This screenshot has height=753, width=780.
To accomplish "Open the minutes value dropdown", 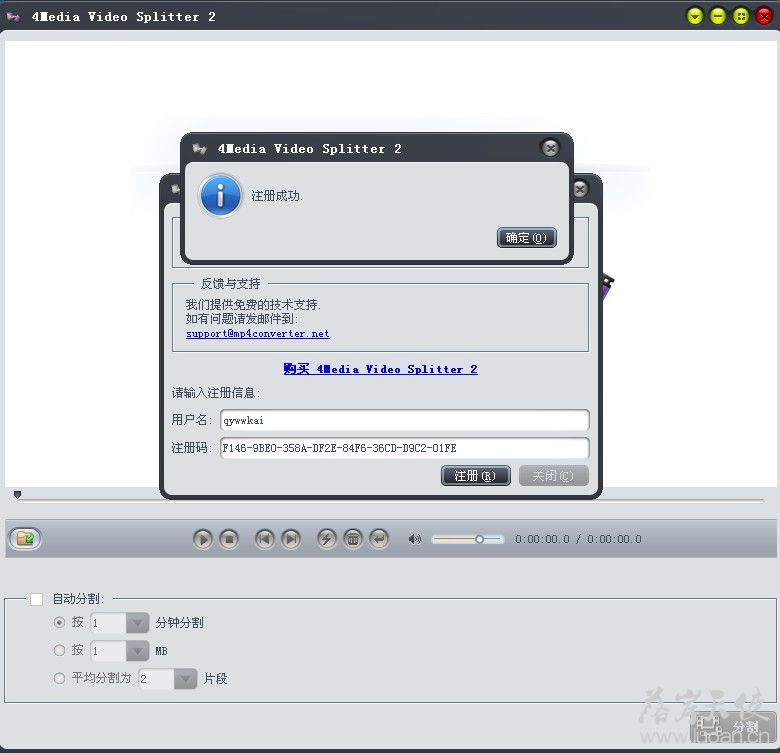I will click(x=137, y=623).
